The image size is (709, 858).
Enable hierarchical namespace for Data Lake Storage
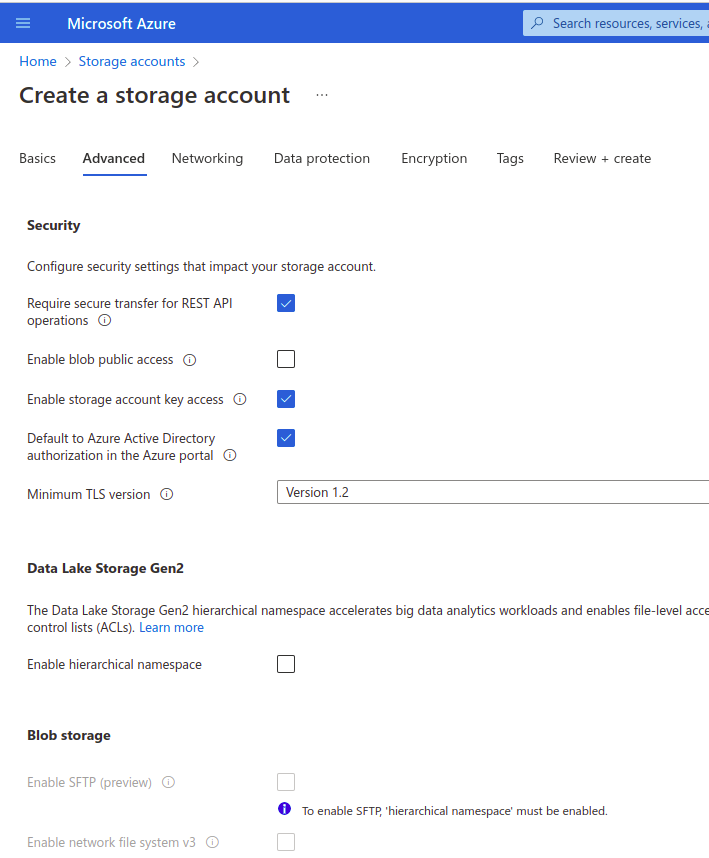point(286,663)
